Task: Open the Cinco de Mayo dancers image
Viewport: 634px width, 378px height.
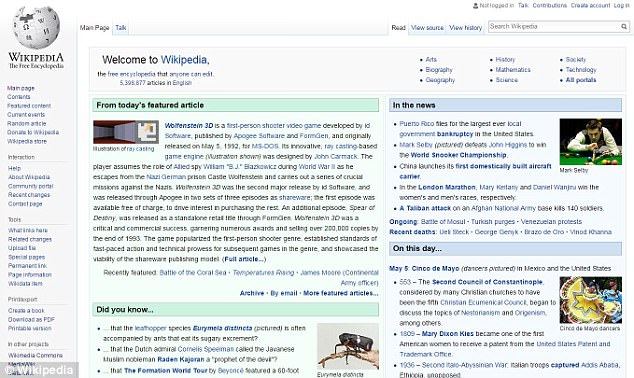Action: tap(591, 300)
